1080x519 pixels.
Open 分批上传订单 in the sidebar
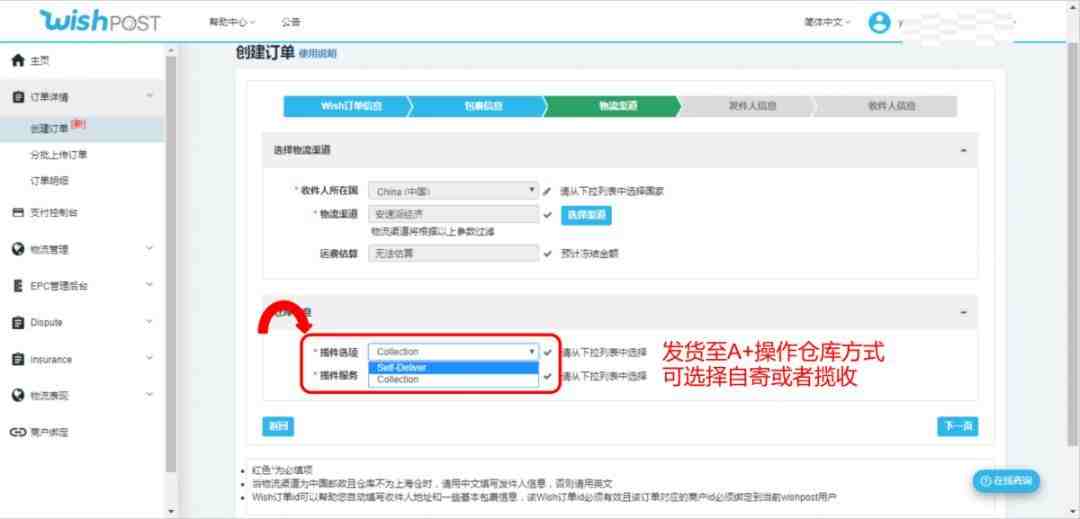59,155
